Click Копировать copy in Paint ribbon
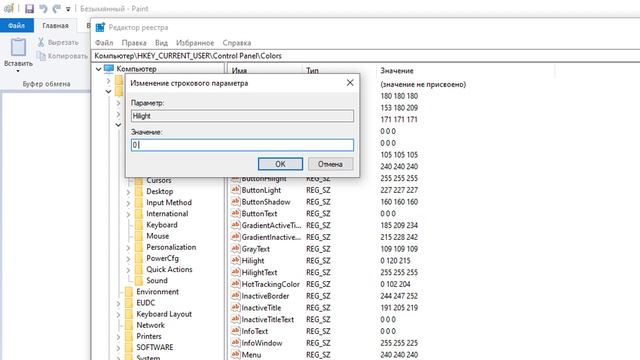The image size is (640, 360). (x=62, y=56)
